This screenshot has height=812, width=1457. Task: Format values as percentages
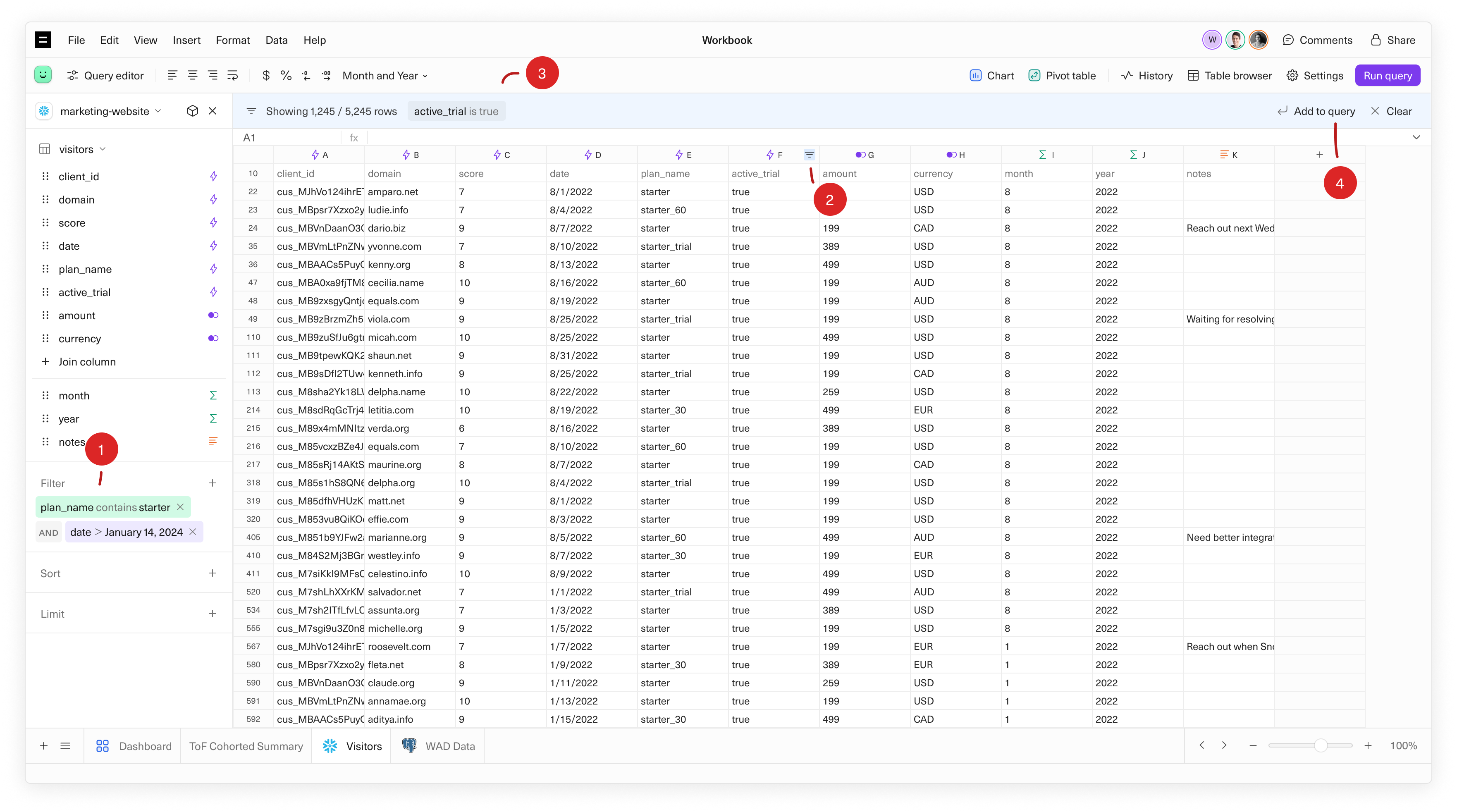coord(286,75)
